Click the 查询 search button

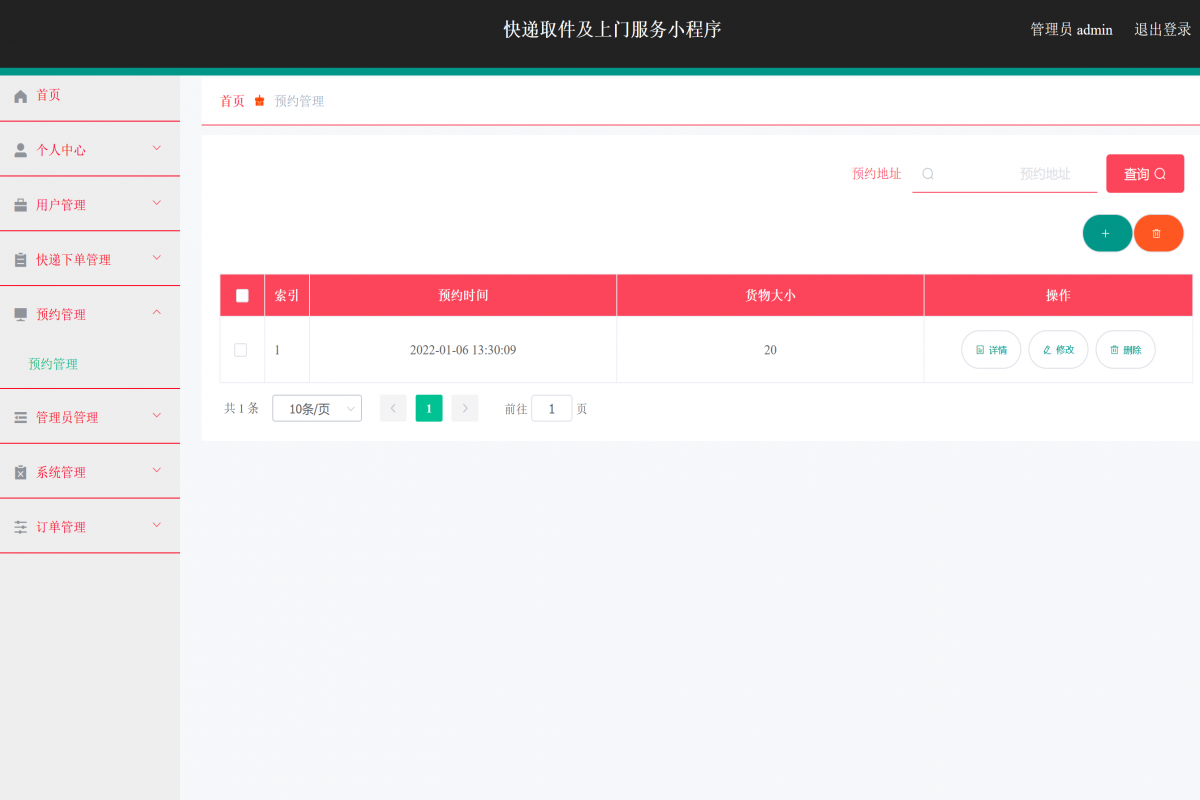pyautogui.click(x=1145, y=173)
